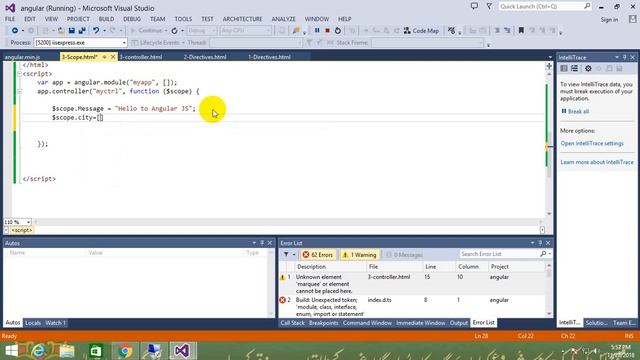Select the marquee warning row in Error List

pos(412,284)
